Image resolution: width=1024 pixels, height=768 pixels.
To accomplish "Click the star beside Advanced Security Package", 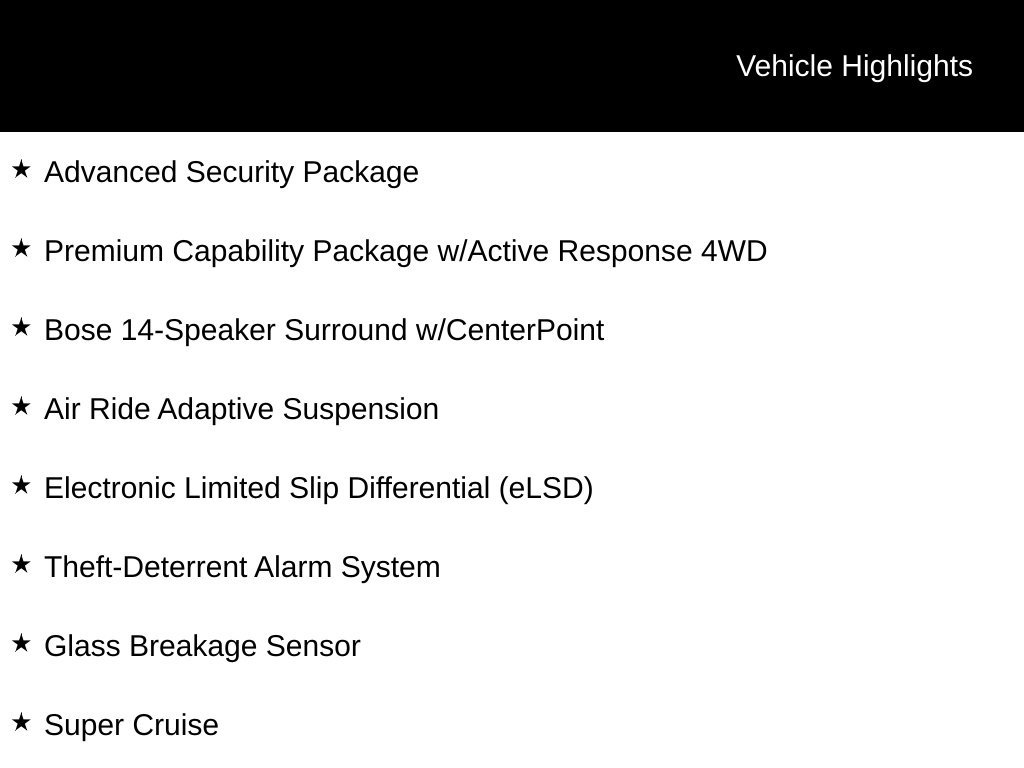I will point(21,170).
